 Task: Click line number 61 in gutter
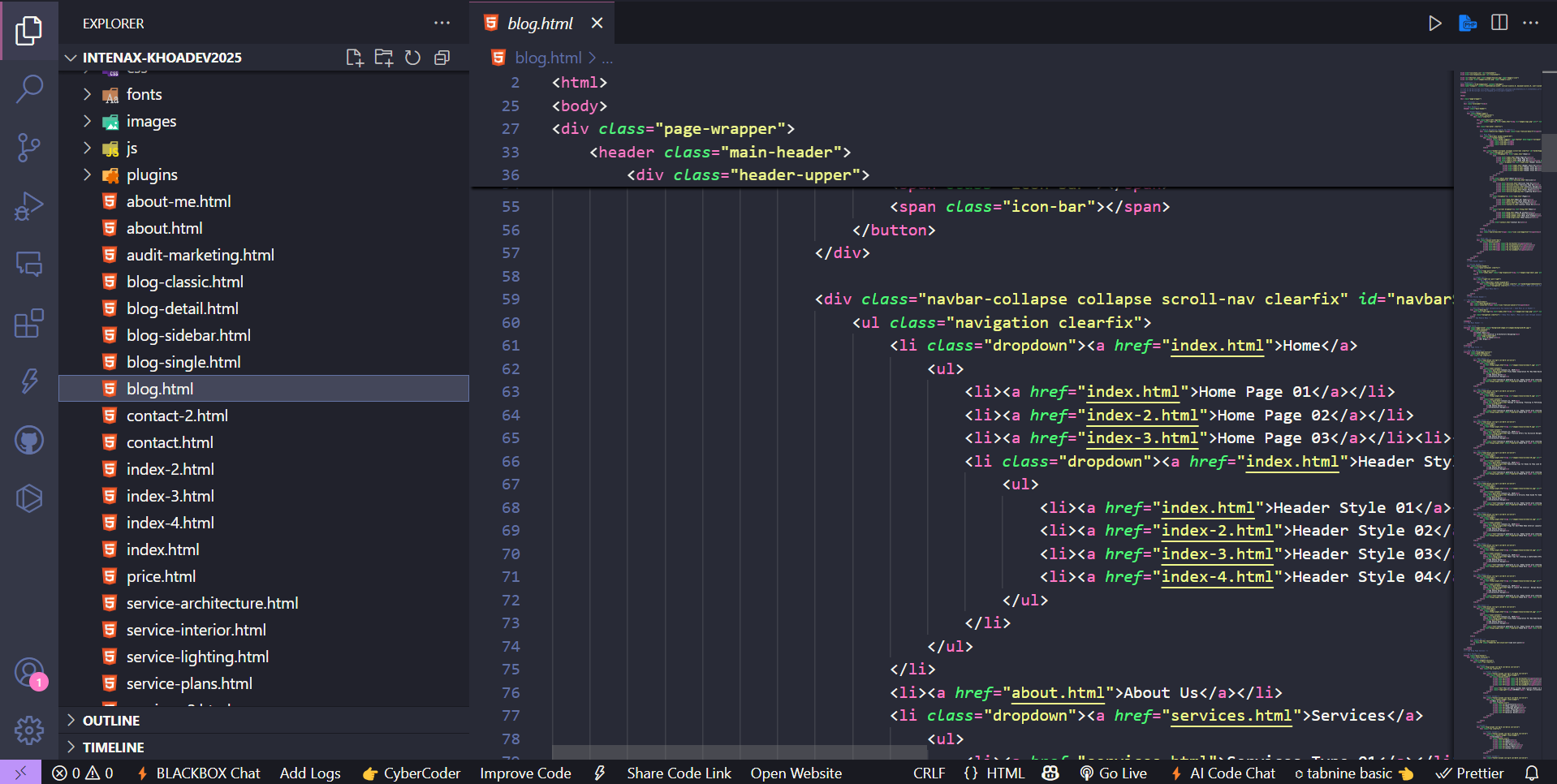point(511,346)
